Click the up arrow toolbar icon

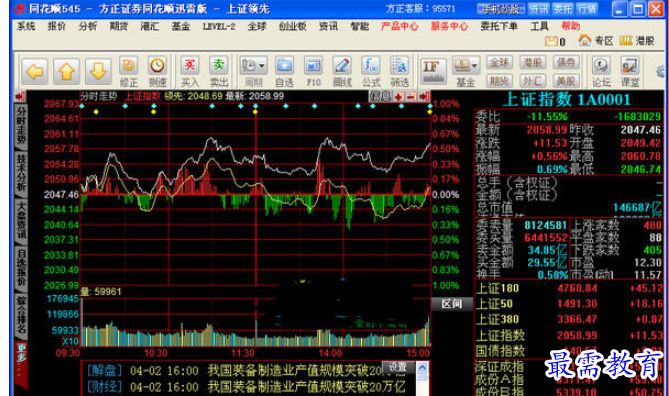66,71
